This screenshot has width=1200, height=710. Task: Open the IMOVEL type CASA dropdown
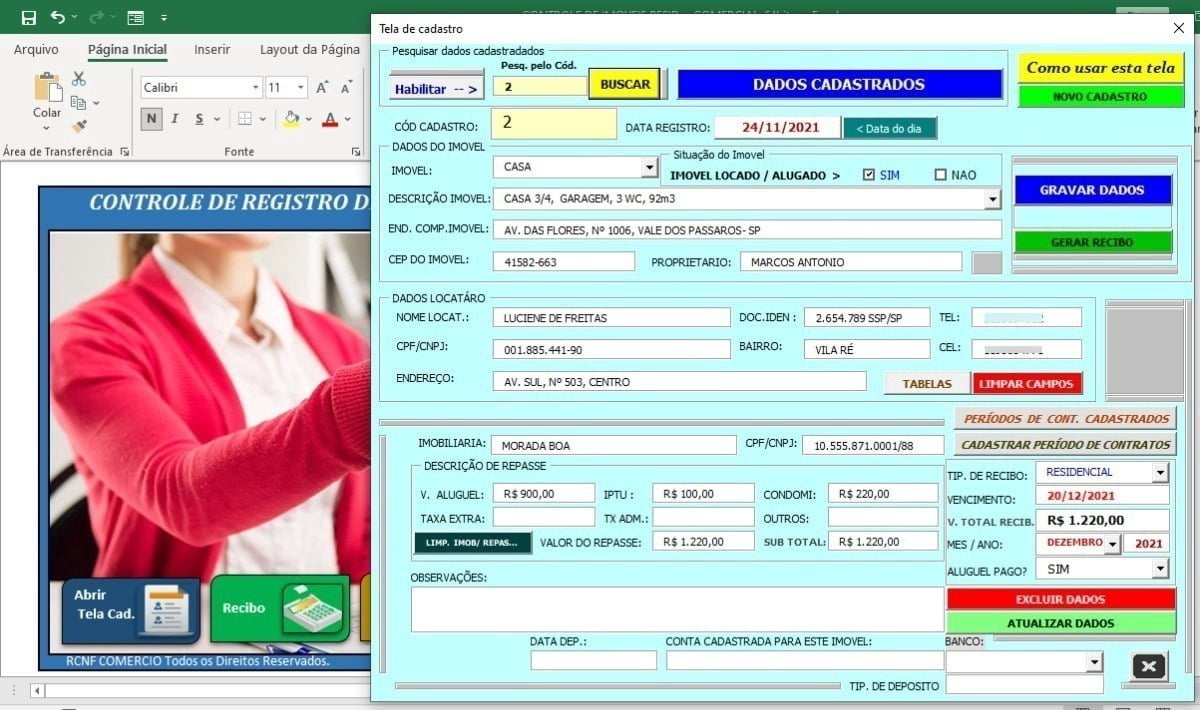(x=649, y=167)
